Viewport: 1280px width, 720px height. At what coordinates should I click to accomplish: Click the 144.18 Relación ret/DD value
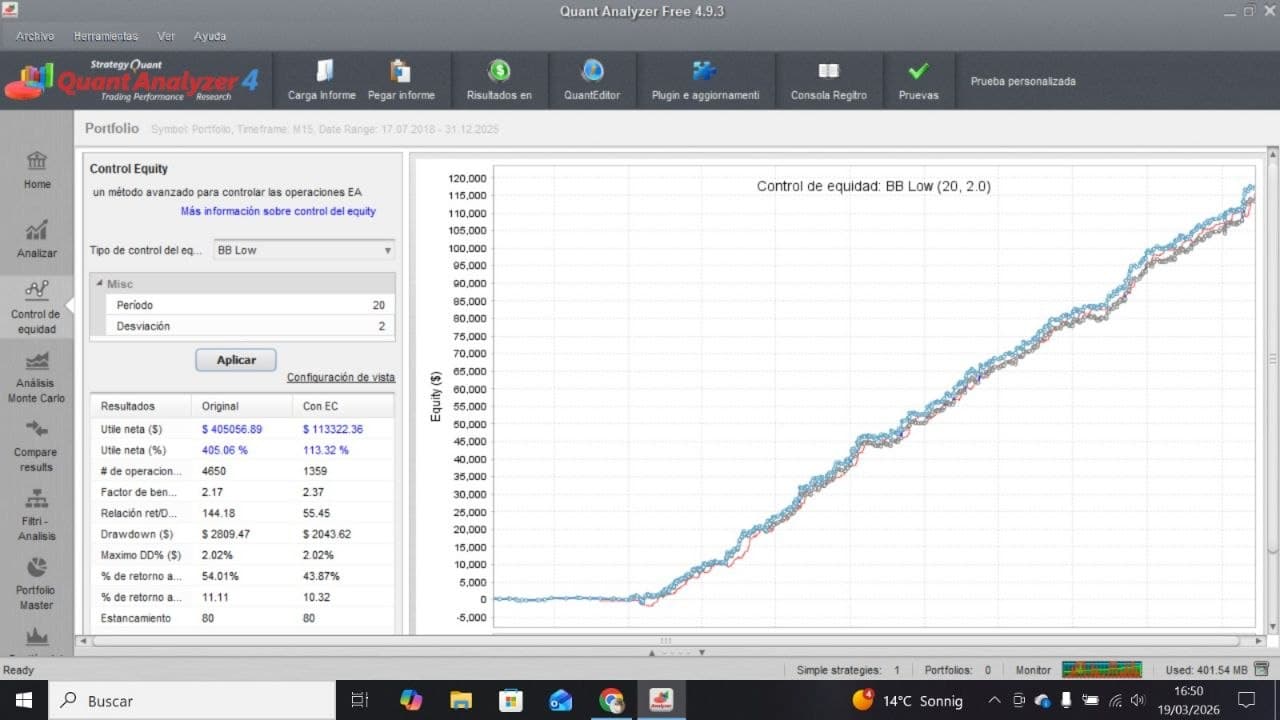pos(217,513)
